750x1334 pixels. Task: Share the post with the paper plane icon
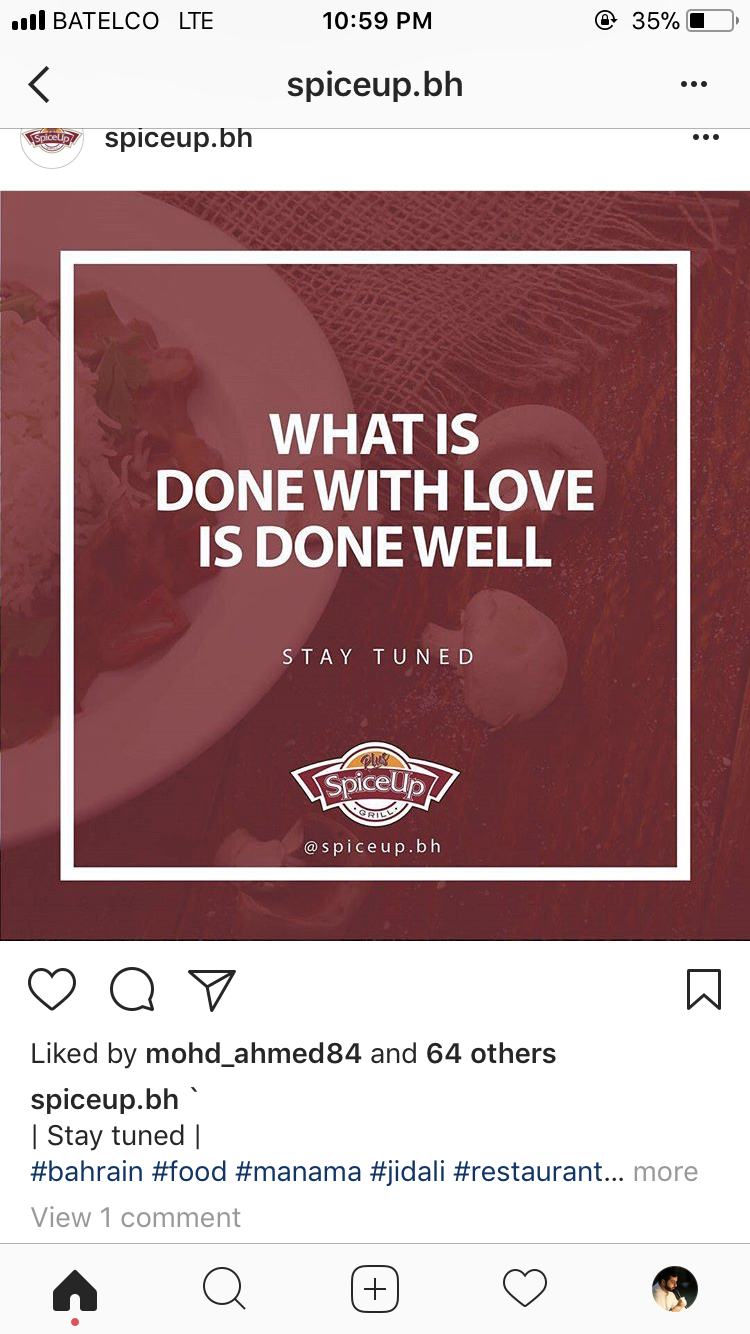[x=211, y=989]
